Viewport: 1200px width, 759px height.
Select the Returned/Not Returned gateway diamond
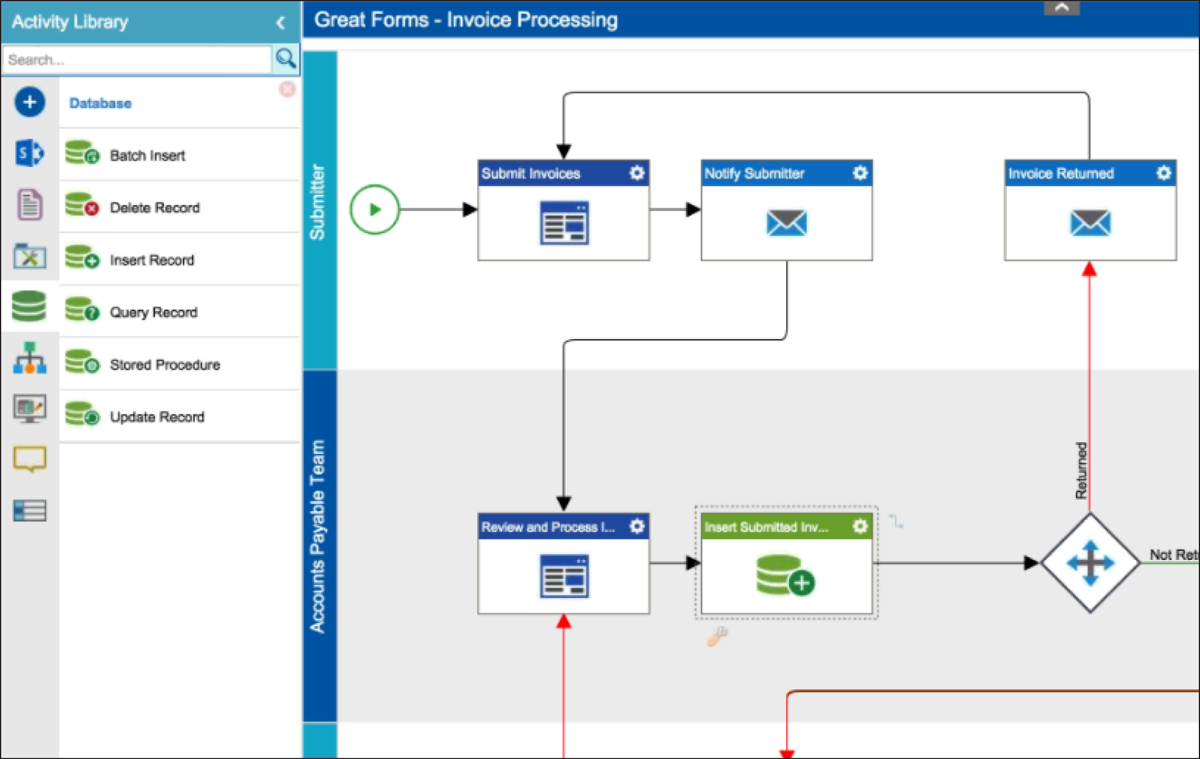point(1090,562)
